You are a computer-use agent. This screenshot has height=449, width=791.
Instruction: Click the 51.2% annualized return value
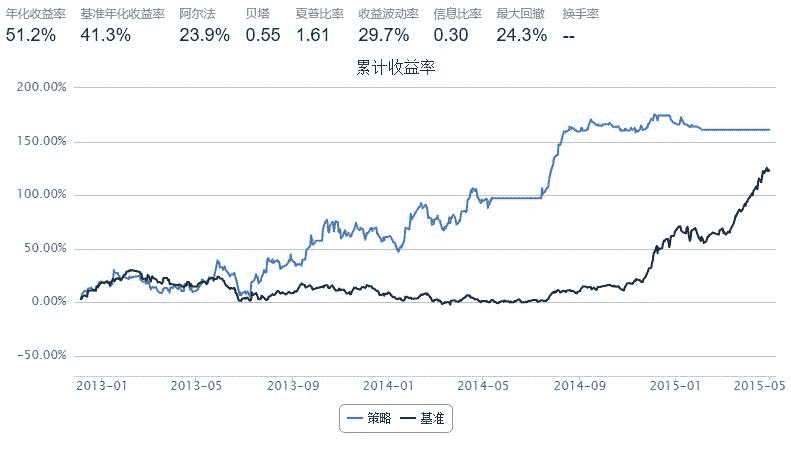pos(30,35)
